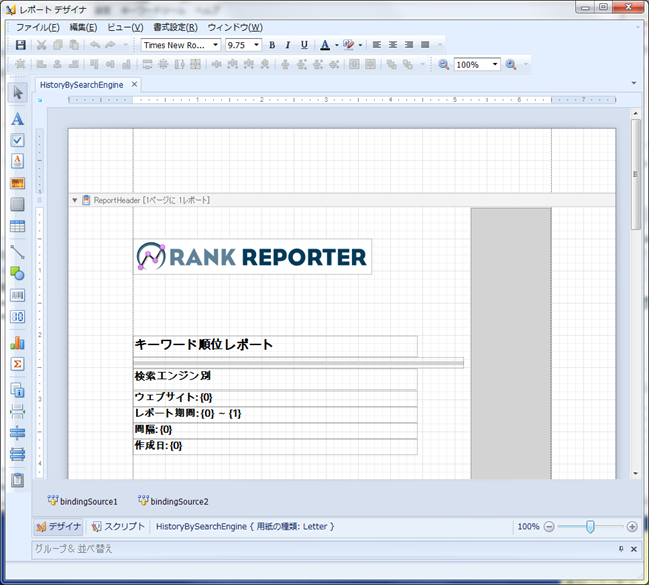Screen dimensions: 649x585
Task: Open the 100% zoom level dropdown
Action: pos(495,65)
